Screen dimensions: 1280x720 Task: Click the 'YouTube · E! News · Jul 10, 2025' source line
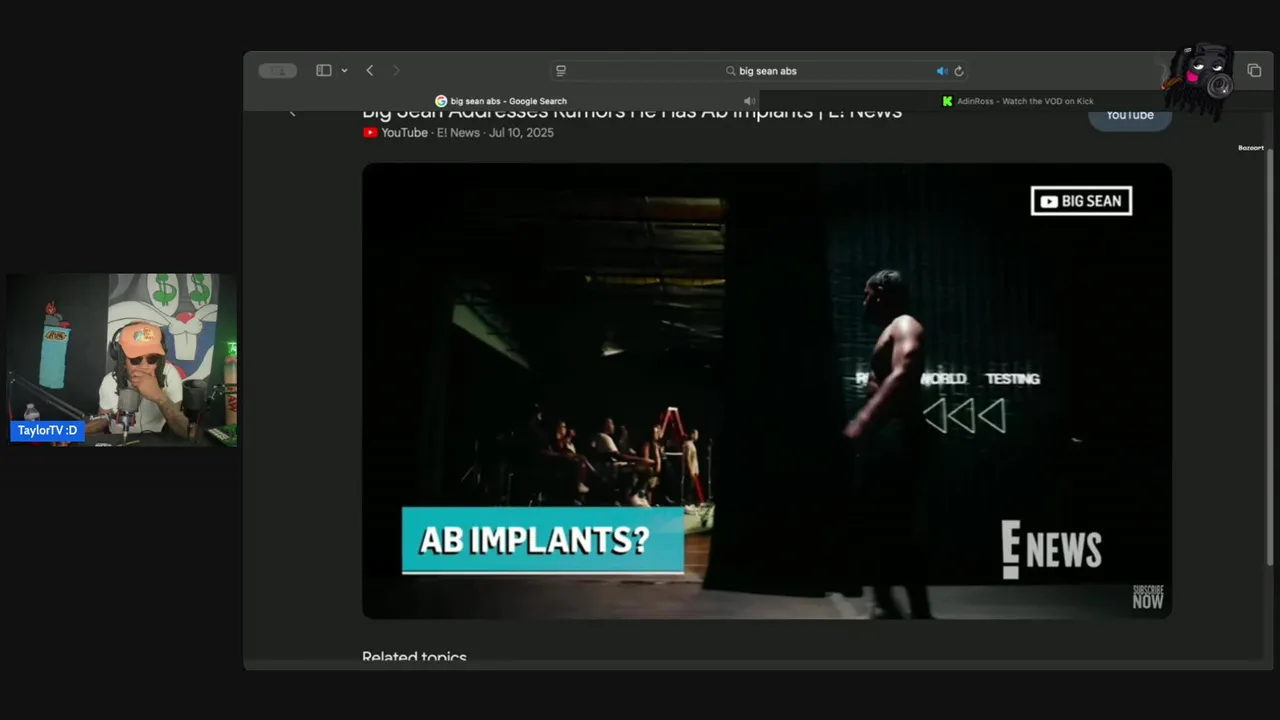[x=458, y=132]
